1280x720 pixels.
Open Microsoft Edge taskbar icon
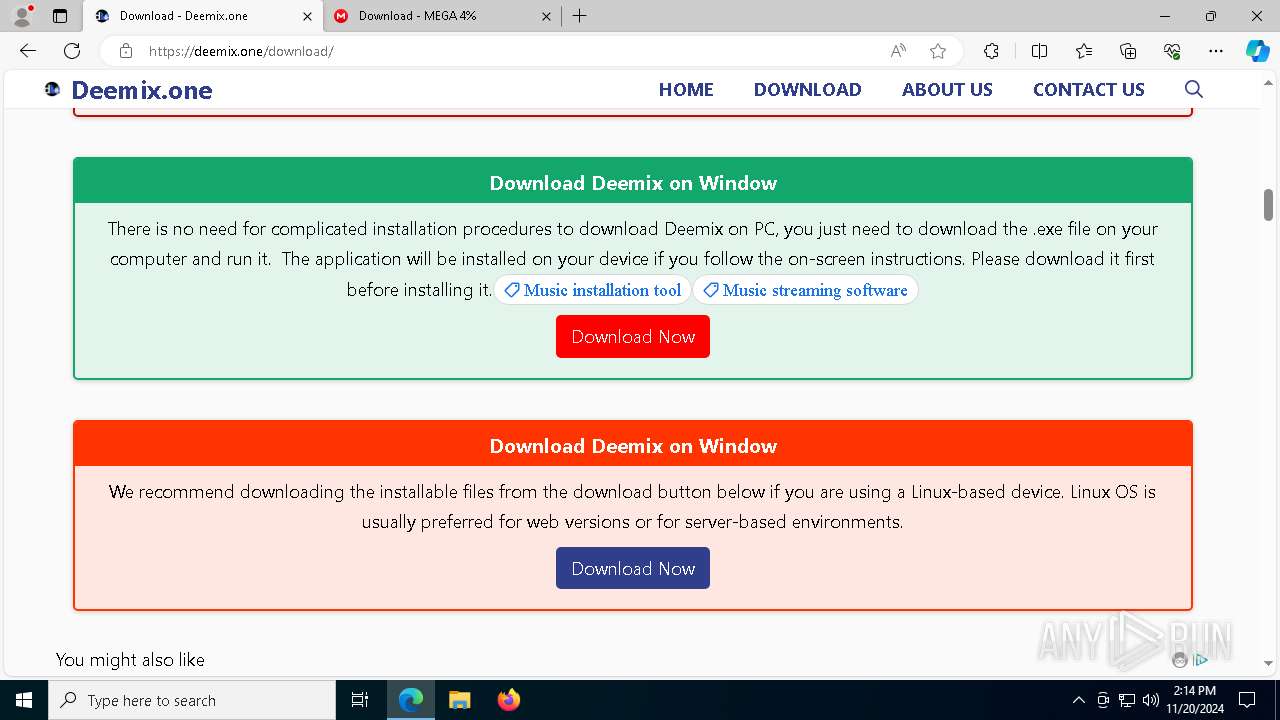pos(411,700)
